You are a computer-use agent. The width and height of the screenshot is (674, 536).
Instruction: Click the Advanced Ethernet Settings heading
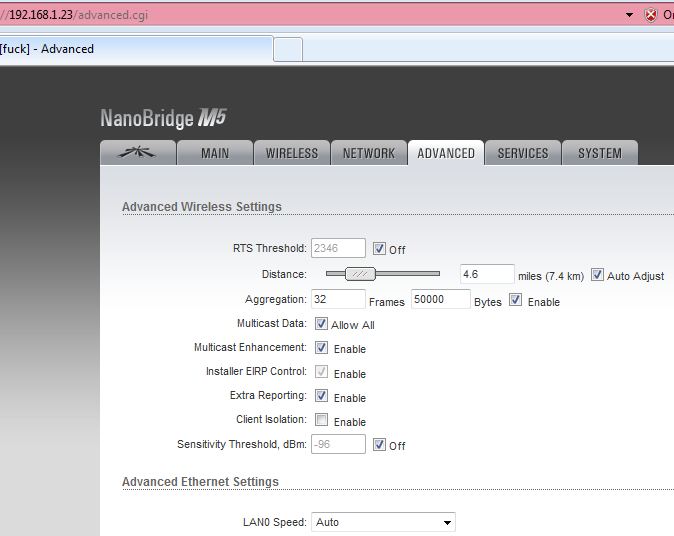click(x=200, y=482)
